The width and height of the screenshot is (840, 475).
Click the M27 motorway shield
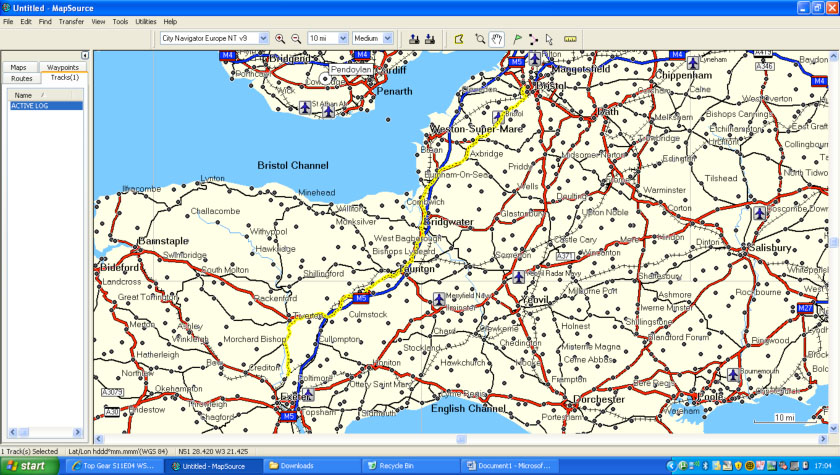pyautogui.click(x=805, y=308)
